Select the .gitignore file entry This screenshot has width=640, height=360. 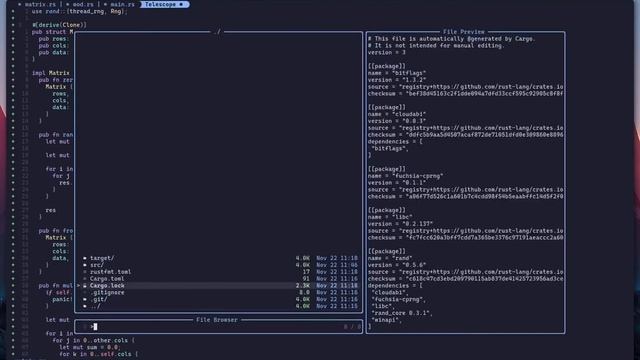[x=107, y=293]
